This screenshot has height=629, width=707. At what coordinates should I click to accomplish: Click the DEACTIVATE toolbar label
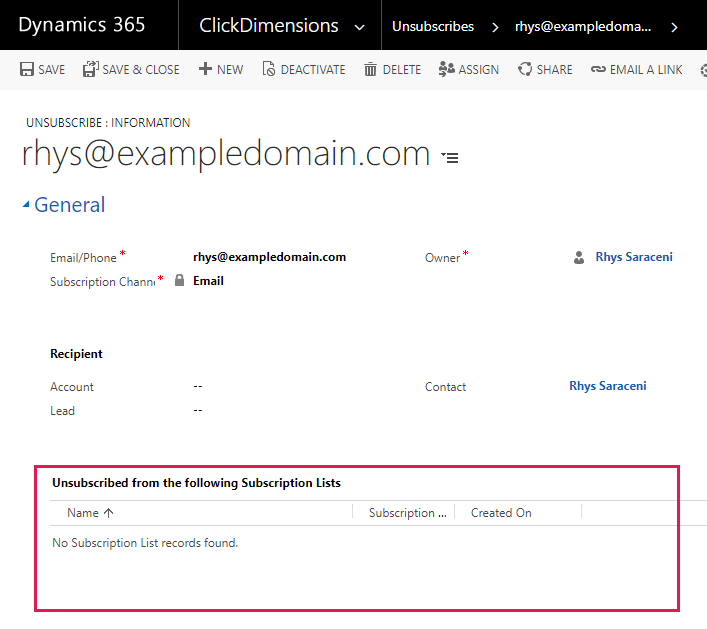click(313, 70)
